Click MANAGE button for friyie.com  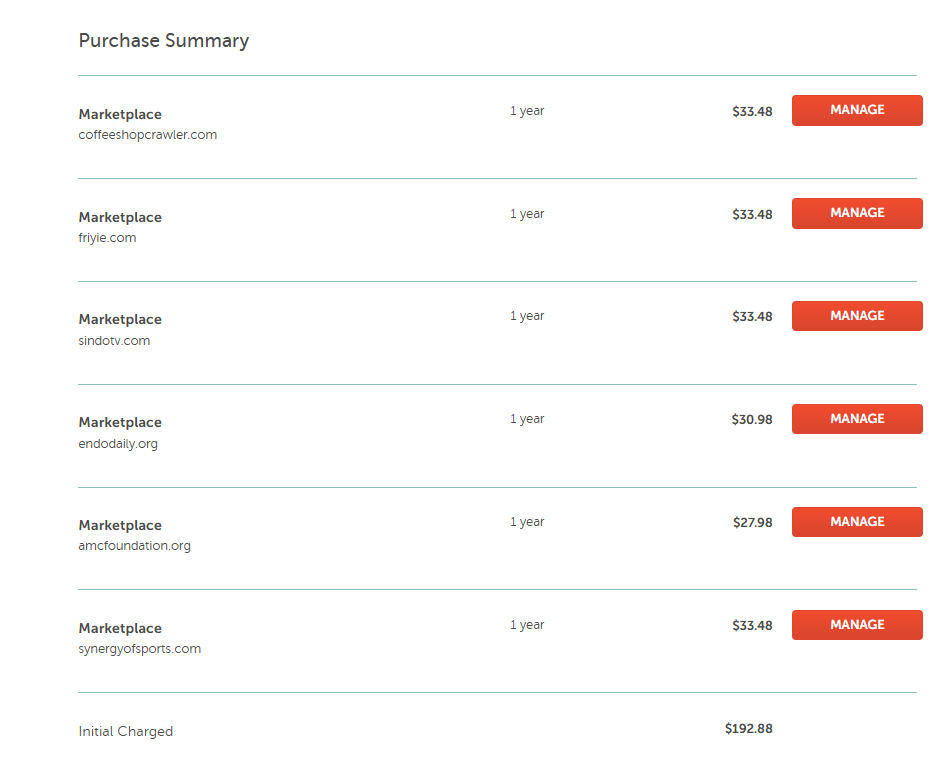[x=857, y=213]
